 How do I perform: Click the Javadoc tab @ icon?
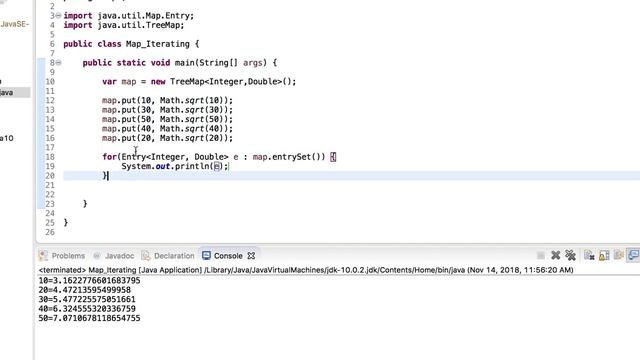[x=97, y=256]
